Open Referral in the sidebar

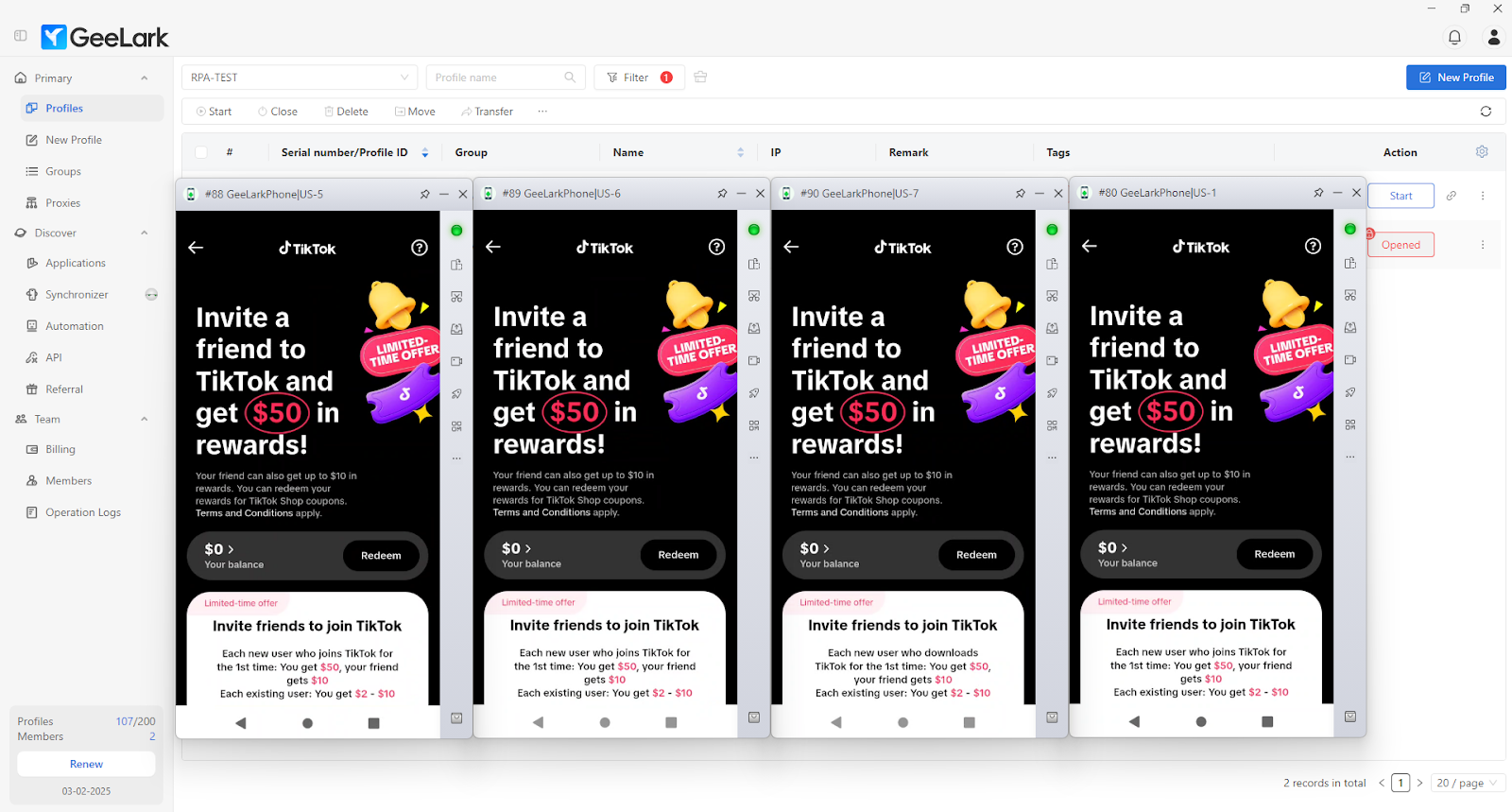[92, 389]
